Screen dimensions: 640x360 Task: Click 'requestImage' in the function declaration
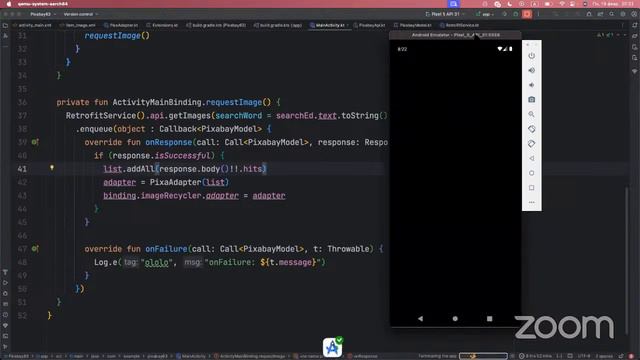[234, 102]
